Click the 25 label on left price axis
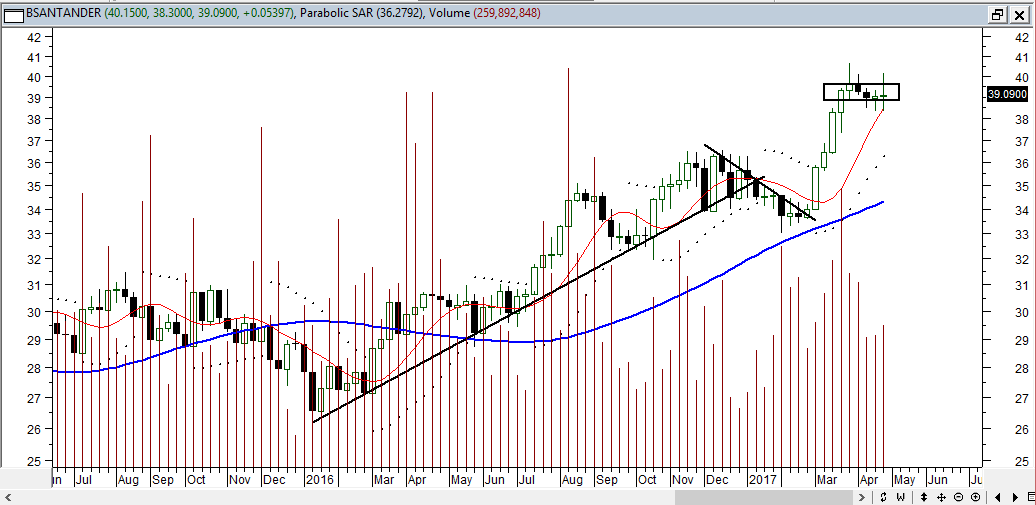Viewport: 1036px width, 505px height. [33, 461]
